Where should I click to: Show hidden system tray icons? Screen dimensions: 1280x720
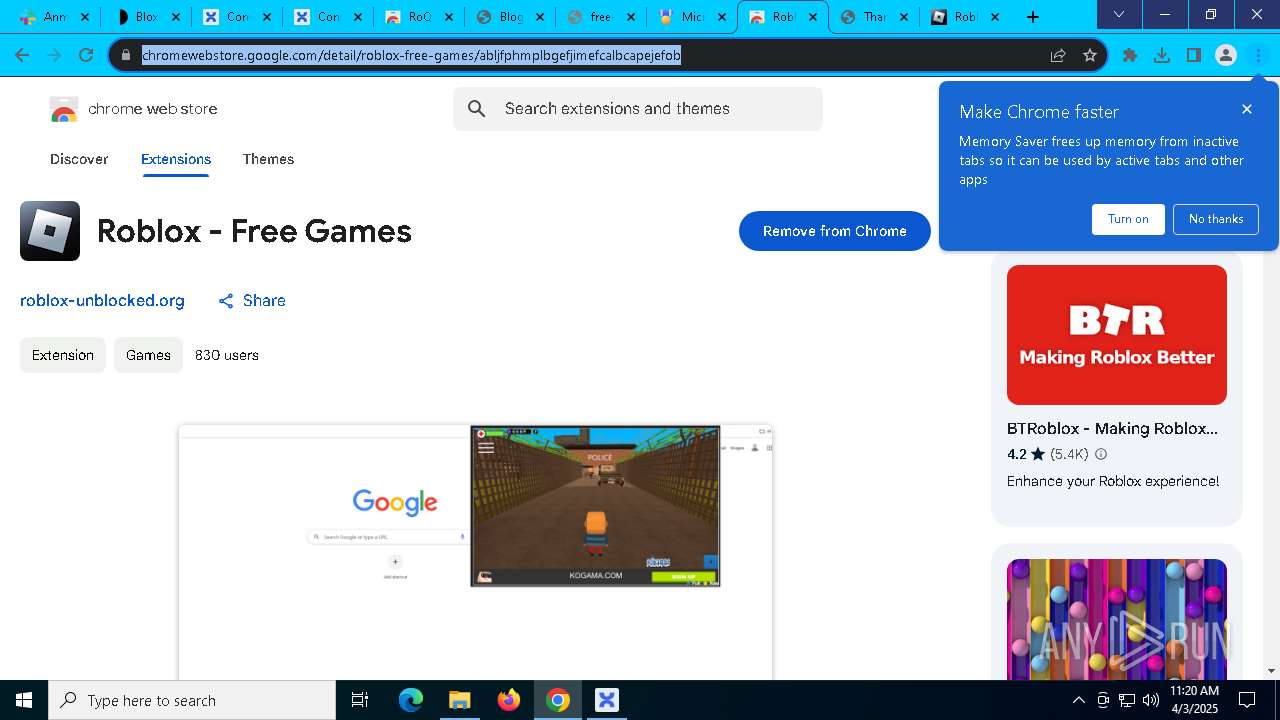click(x=1079, y=700)
